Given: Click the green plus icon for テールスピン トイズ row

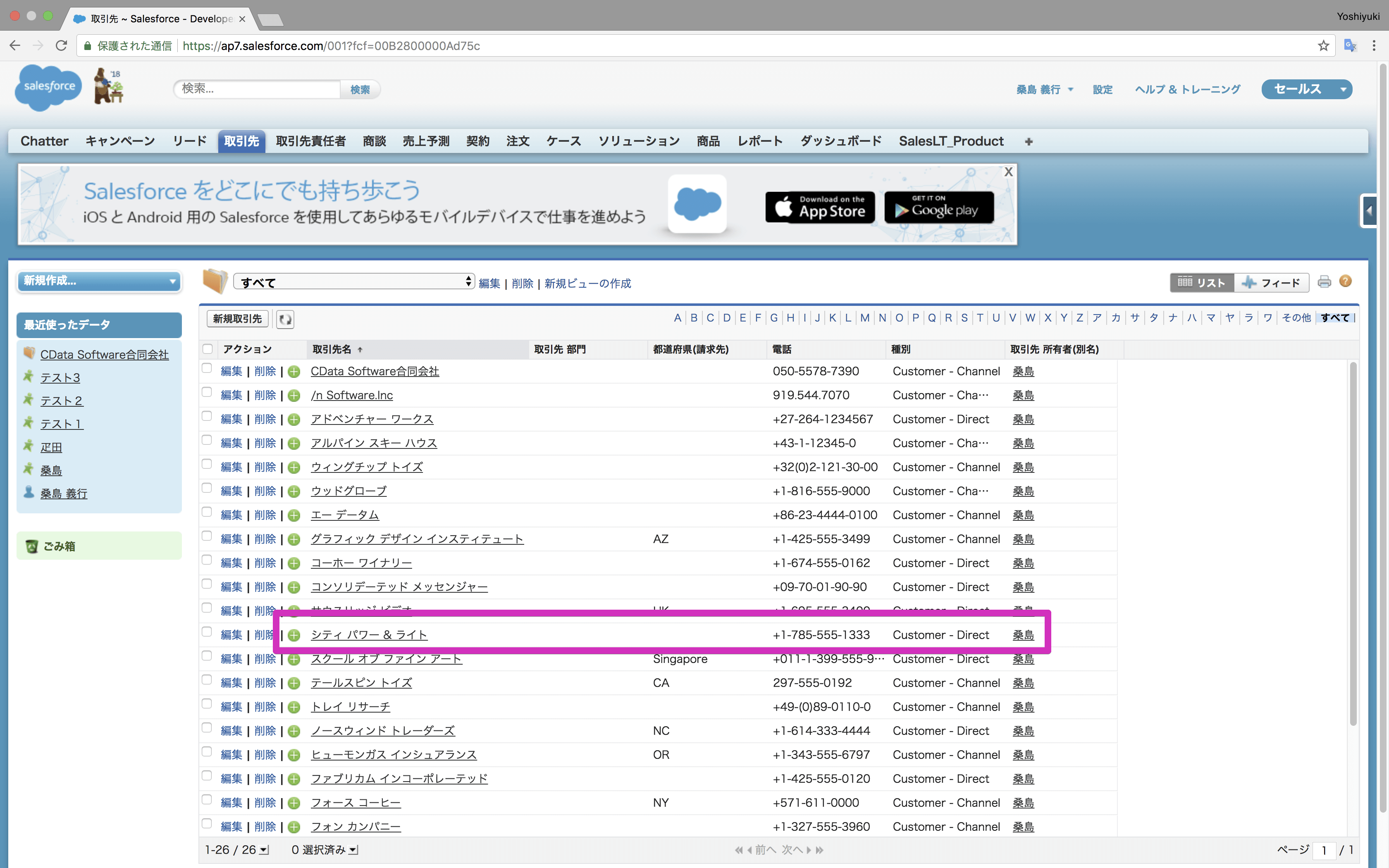Looking at the screenshot, I should click(x=294, y=684).
